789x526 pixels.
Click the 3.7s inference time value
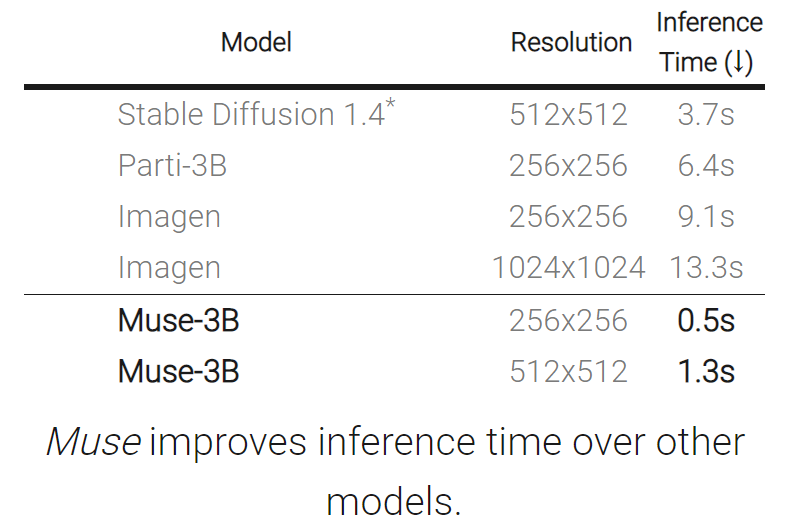[706, 114]
